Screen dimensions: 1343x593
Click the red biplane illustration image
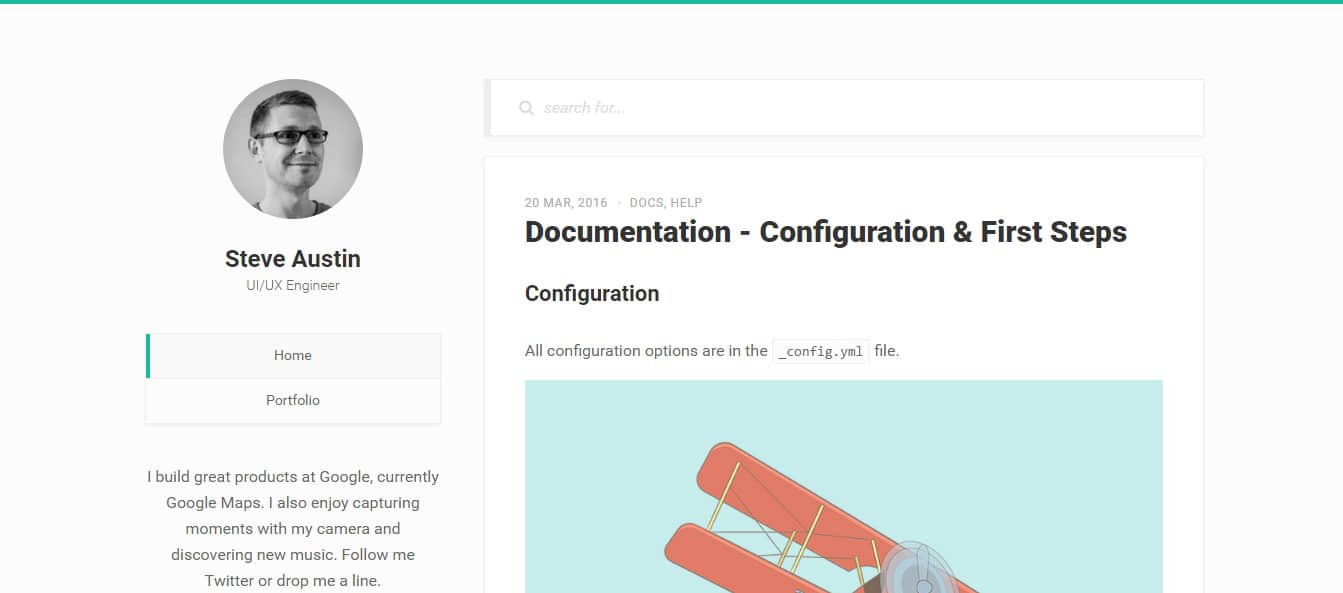pos(844,486)
